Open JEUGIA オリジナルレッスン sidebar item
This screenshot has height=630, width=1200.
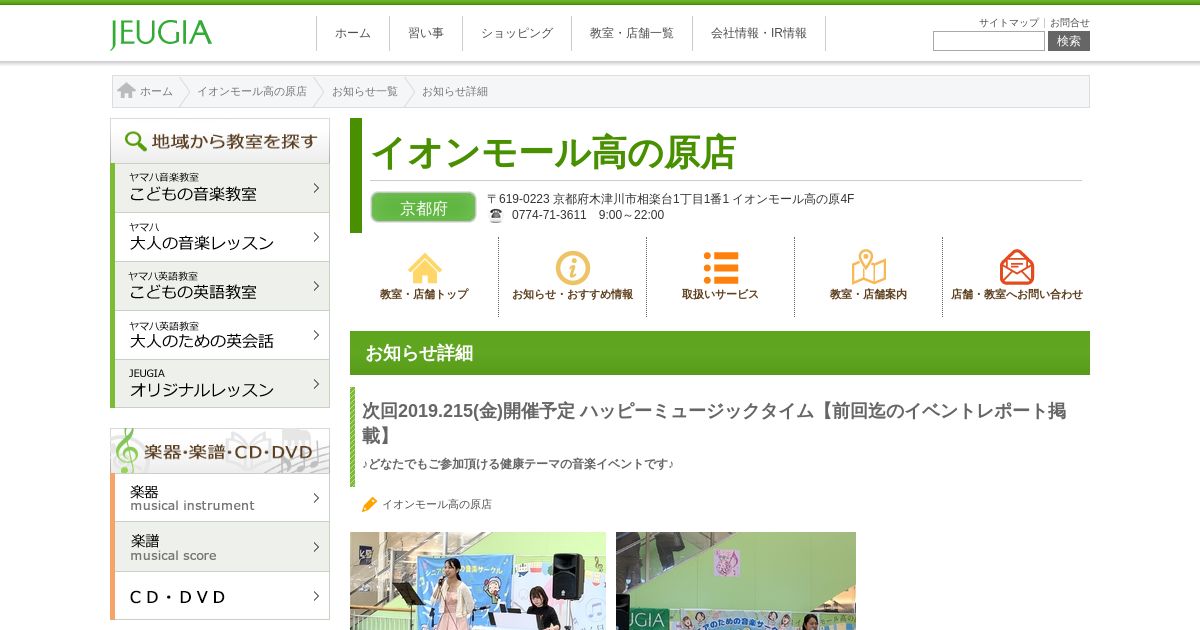pyautogui.click(x=220, y=384)
